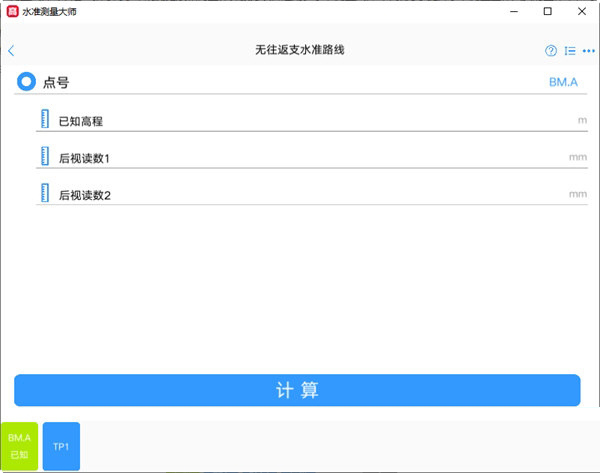Focus the 已知高程 input field in meters
The image size is (600, 473).
[312, 120]
